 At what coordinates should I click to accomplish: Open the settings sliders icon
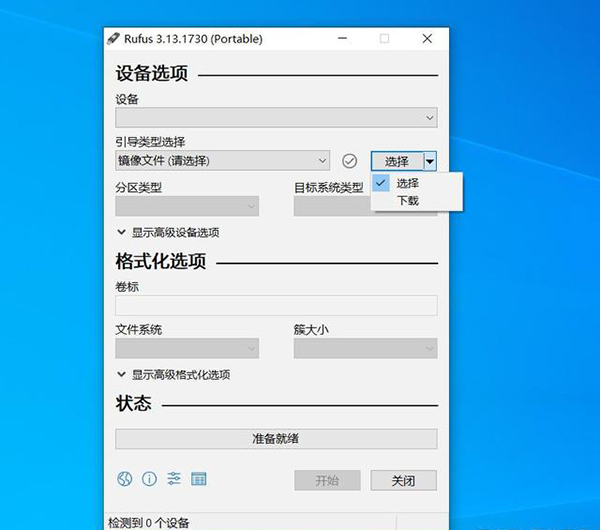point(174,479)
